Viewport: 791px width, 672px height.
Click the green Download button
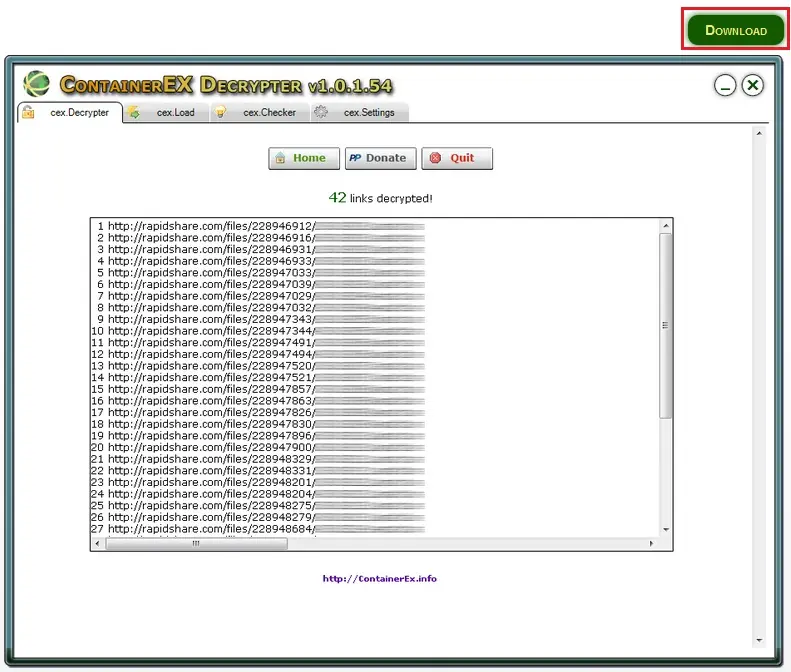point(736,30)
